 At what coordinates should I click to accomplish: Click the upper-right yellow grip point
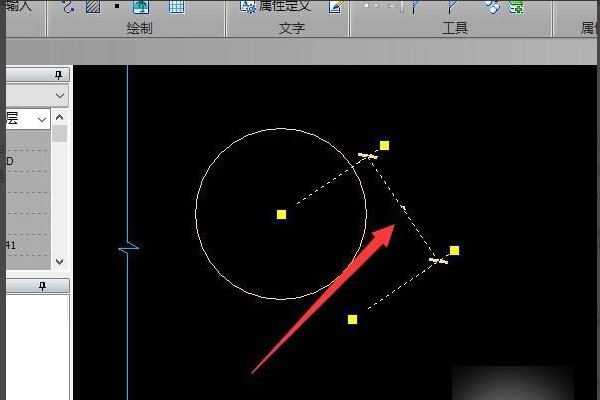pyautogui.click(x=384, y=145)
